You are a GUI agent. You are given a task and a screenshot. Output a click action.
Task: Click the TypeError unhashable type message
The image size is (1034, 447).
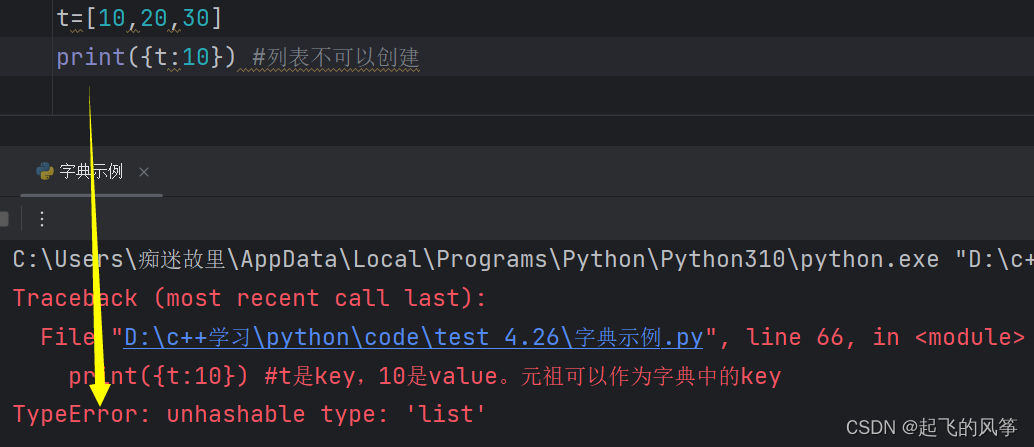(249, 415)
